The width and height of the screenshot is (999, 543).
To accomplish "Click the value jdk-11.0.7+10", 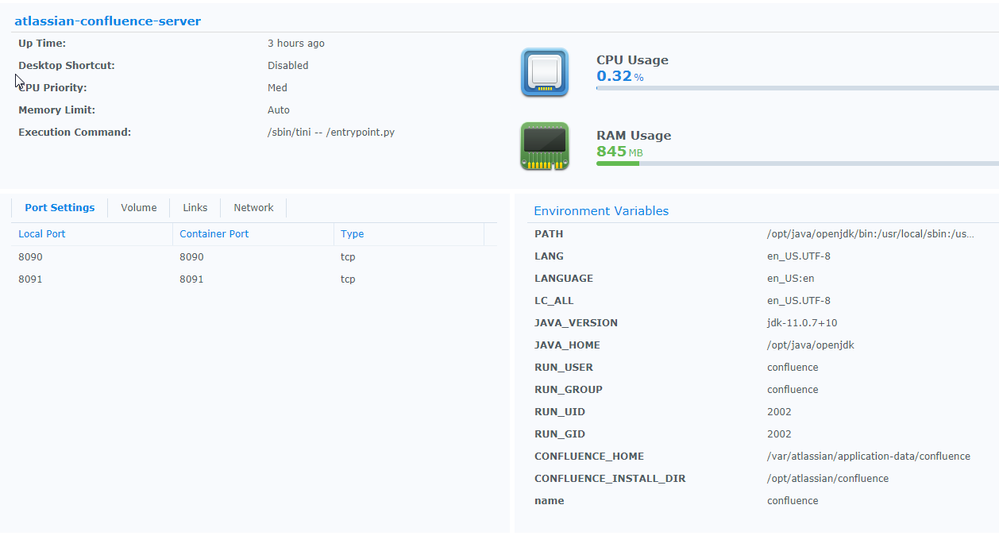I will (x=802, y=323).
